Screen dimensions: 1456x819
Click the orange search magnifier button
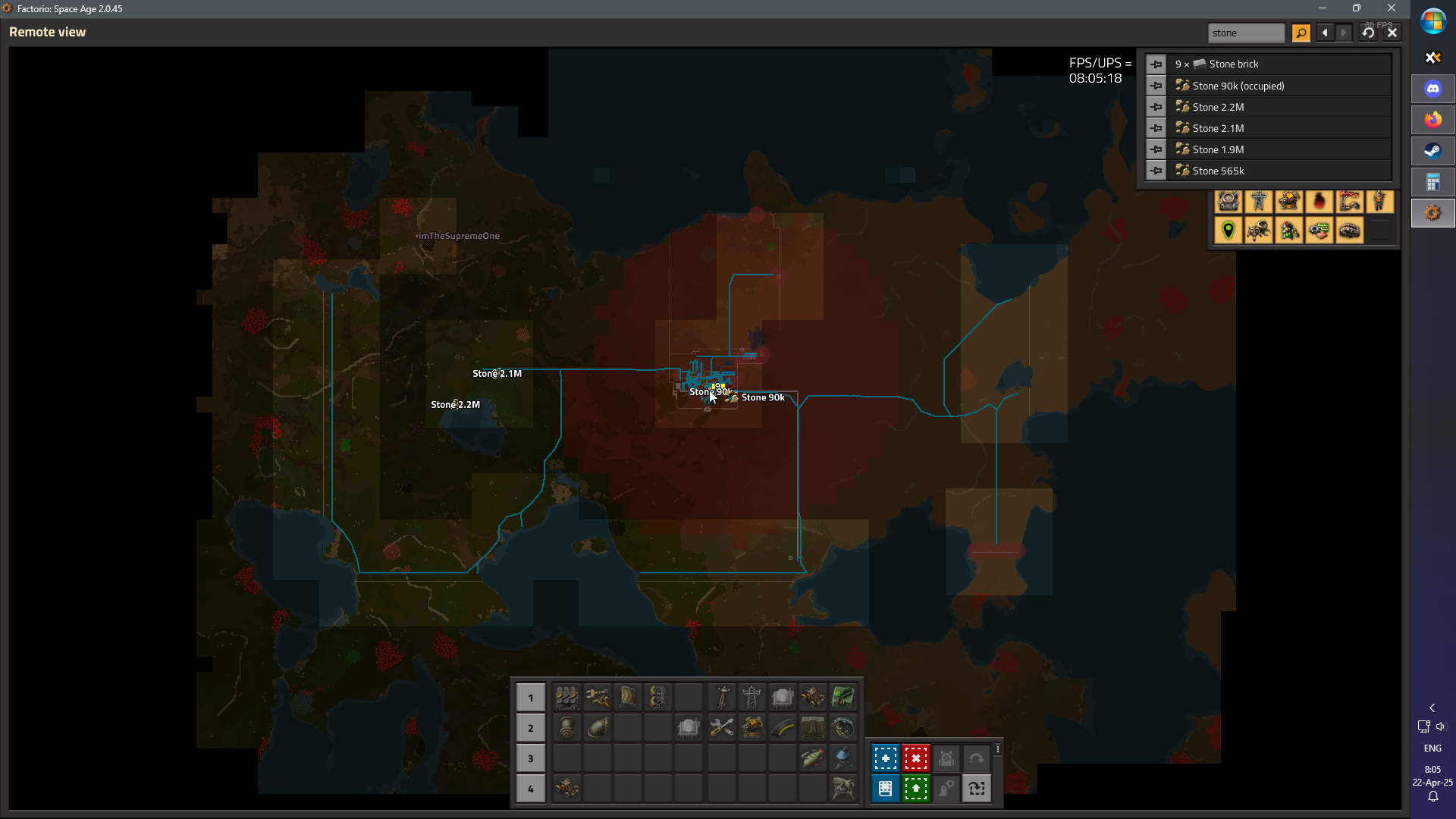pos(1301,33)
